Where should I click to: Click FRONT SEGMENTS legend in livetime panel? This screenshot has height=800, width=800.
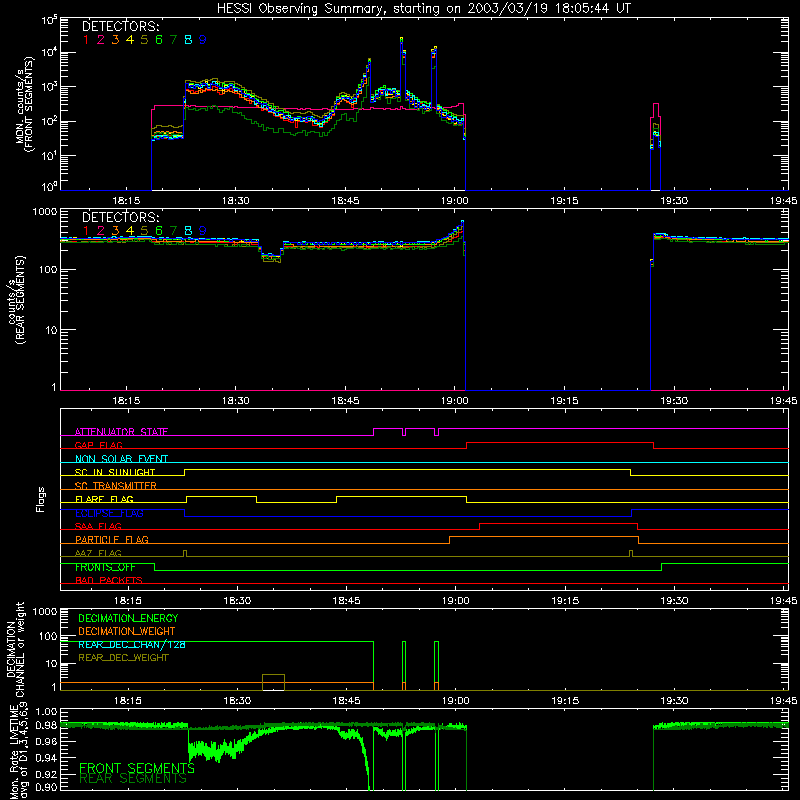(x=137, y=768)
